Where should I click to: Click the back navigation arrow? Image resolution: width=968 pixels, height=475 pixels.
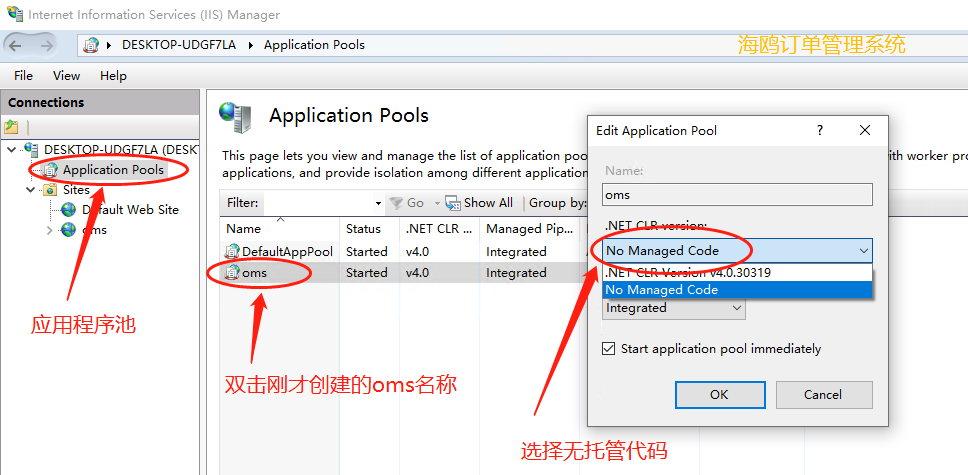pos(15,45)
